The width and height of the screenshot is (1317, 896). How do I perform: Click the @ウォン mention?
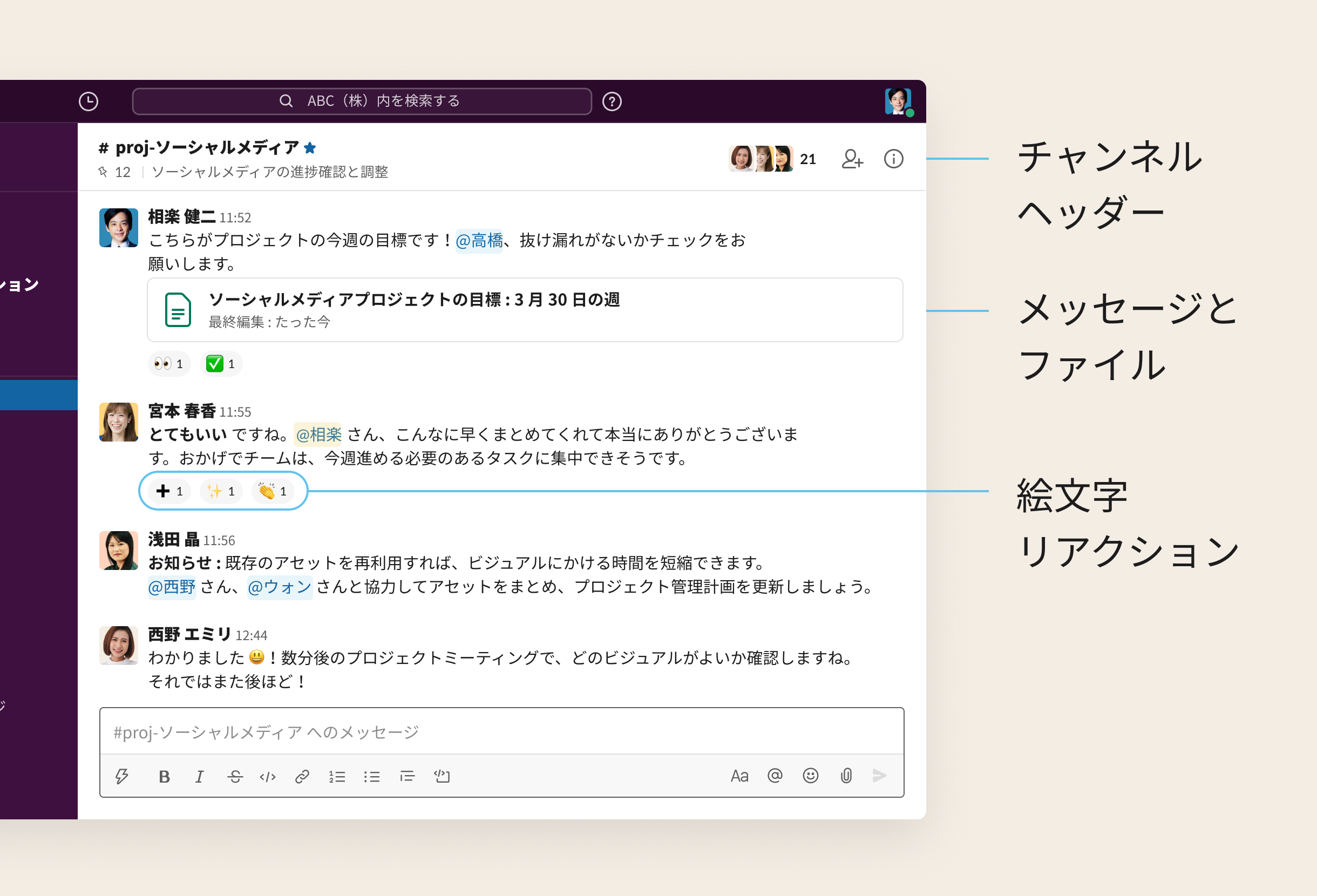click(280, 587)
